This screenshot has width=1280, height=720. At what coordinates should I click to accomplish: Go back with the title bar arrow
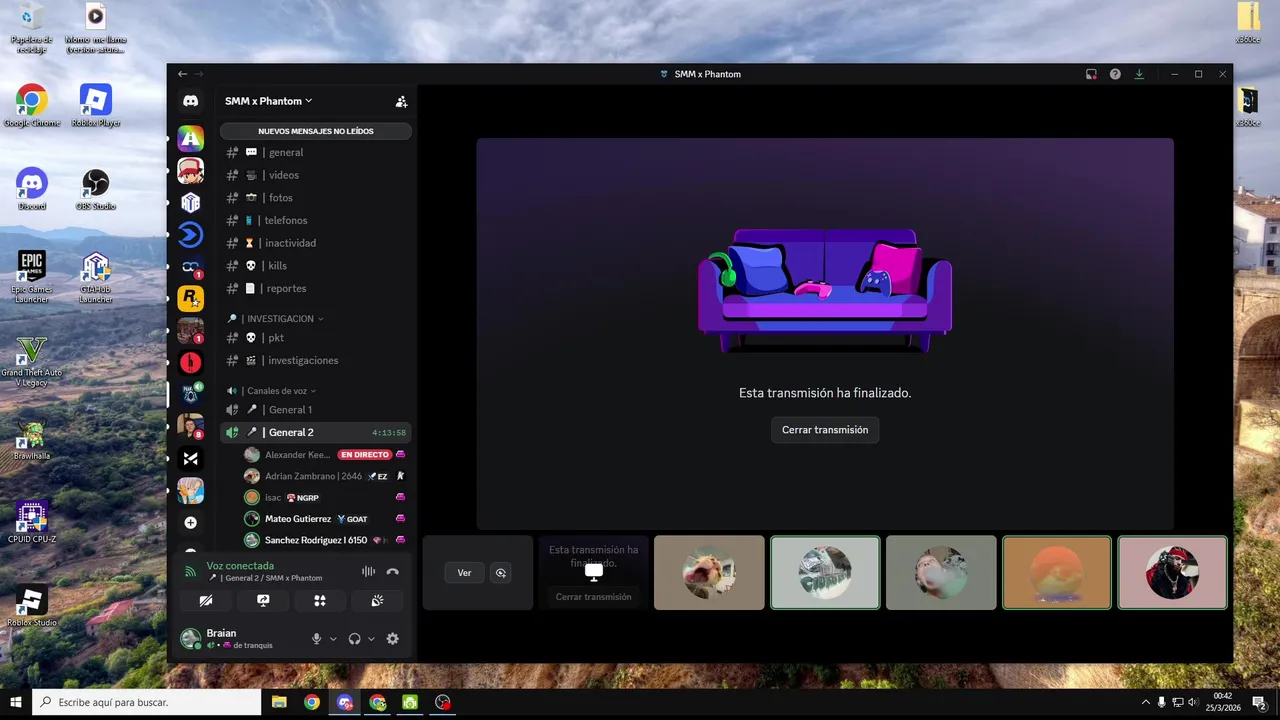(182, 74)
